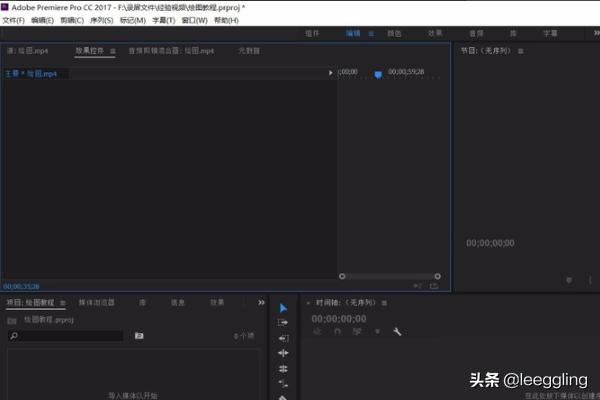Open the 信息 tab in project panel

pyautogui.click(x=178, y=302)
